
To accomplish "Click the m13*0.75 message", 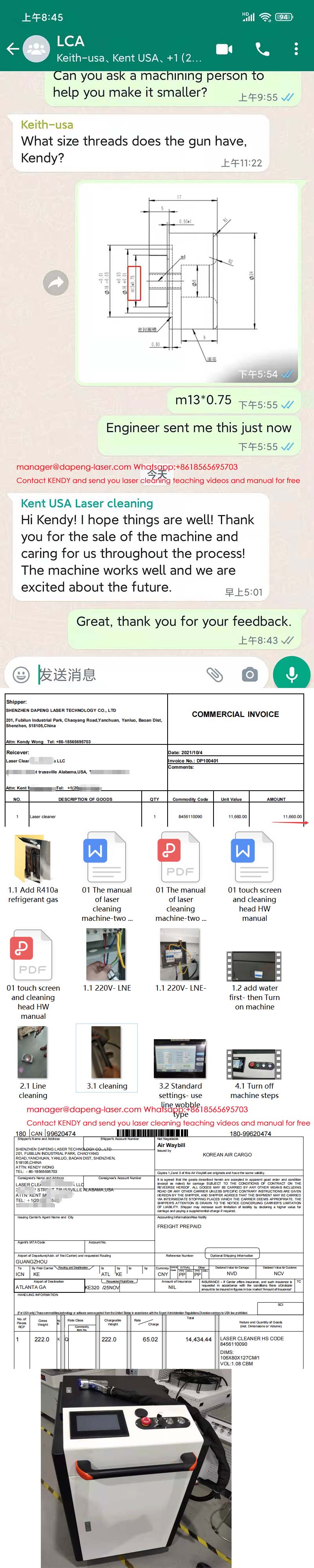I will (x=234, y=401).
